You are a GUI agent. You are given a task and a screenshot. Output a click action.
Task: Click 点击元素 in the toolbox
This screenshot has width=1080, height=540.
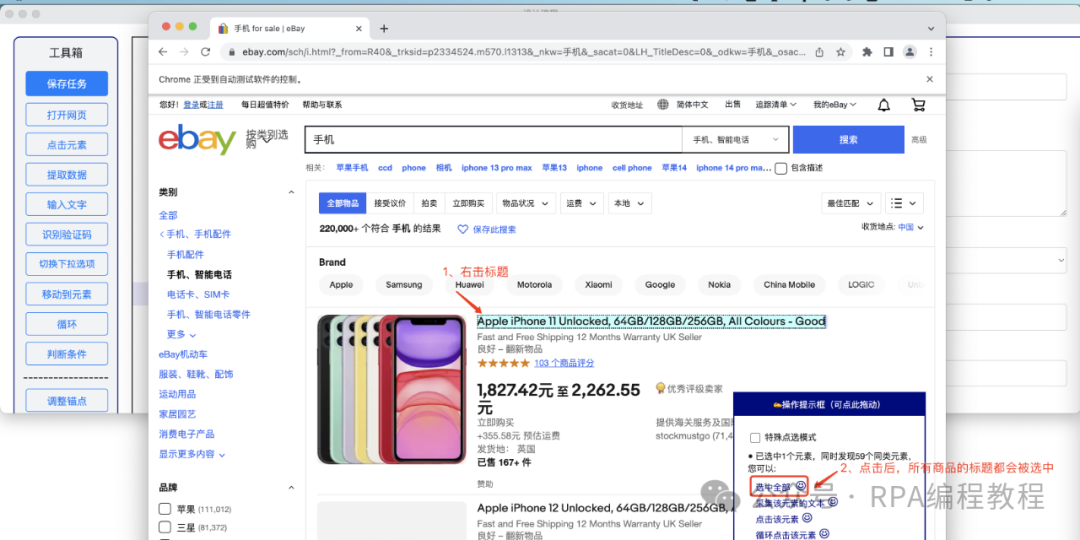click(67, 145)
